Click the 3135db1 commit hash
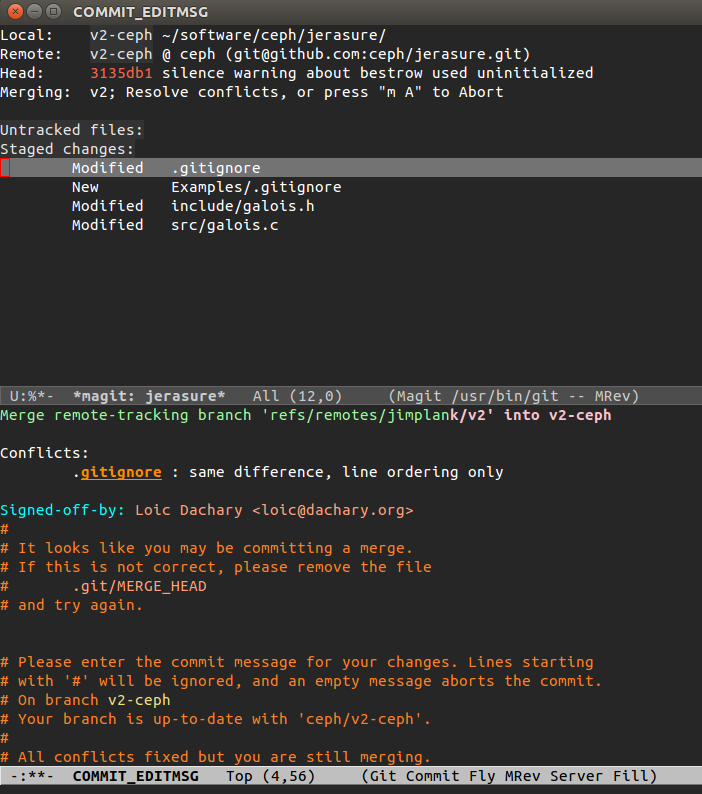The height and width of the screenshot is (794, 702). tap(121, 73)
